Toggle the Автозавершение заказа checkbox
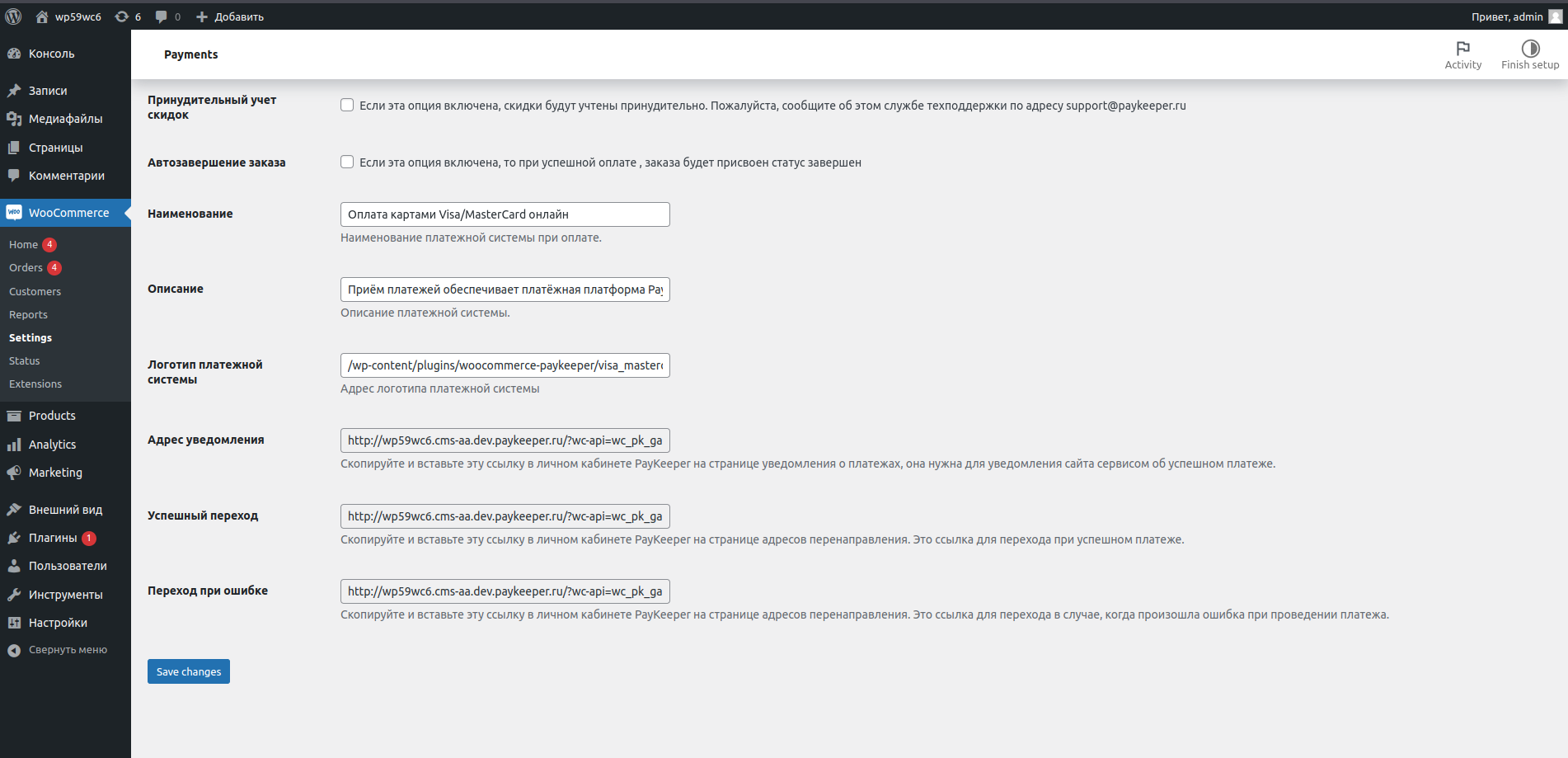 [347, 162]
